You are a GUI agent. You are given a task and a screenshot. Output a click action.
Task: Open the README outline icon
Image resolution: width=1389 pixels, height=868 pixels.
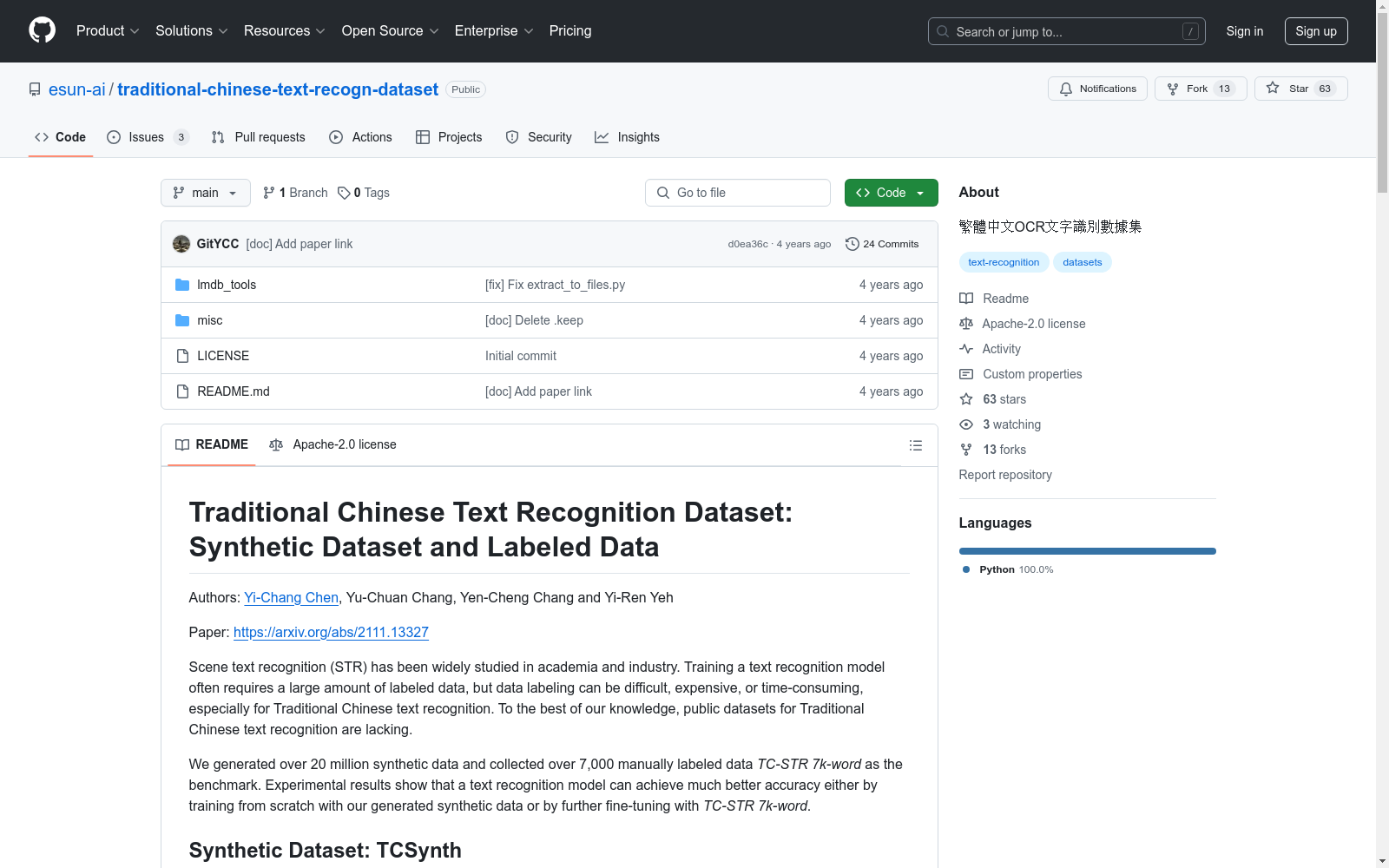pos(915,445)
